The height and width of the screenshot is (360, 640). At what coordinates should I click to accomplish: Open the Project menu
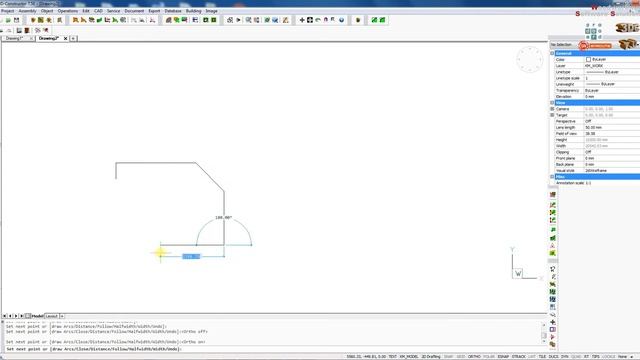pos(7,11)
